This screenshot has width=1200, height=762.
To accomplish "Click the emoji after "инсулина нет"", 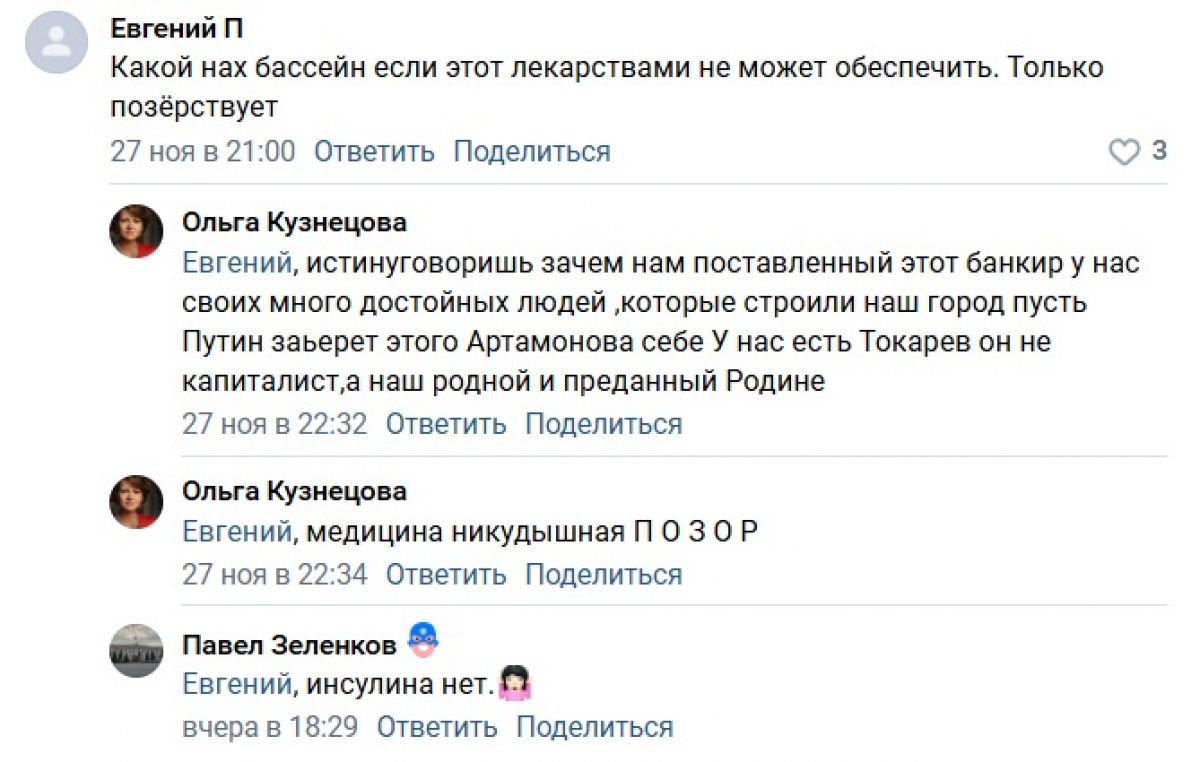I will pyautogui.click(x=516, y=684).
